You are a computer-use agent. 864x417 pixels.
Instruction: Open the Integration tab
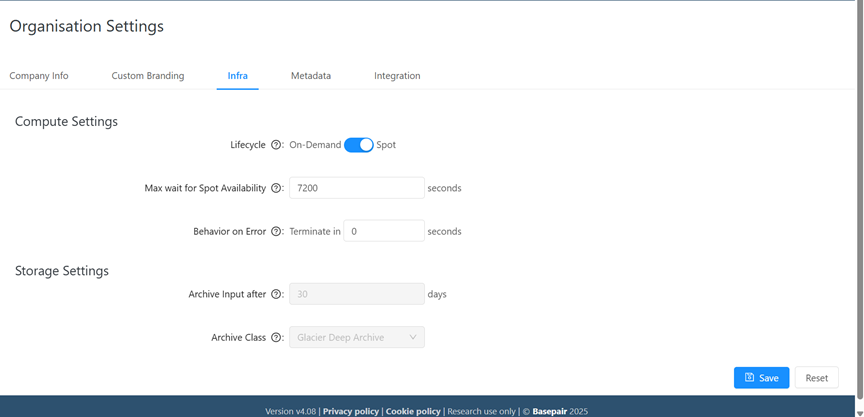[x=397, y=76]
